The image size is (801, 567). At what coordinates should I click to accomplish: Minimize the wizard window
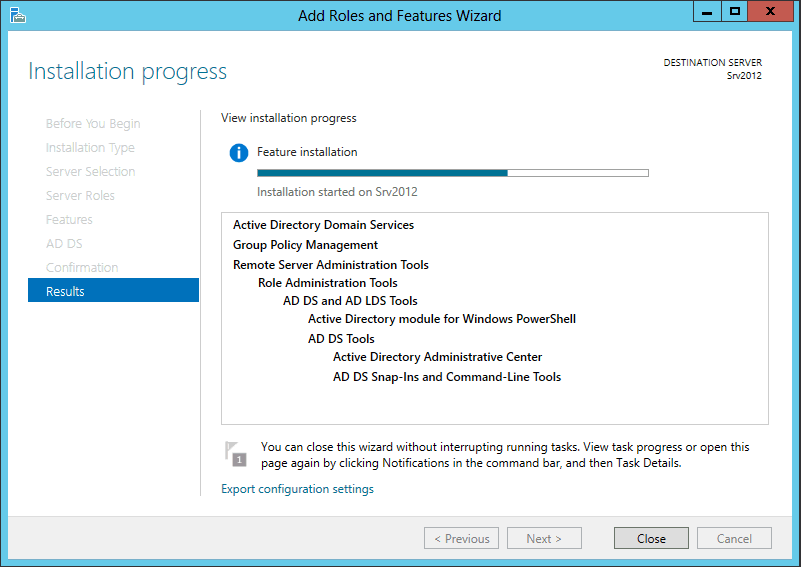click(707, 11)
